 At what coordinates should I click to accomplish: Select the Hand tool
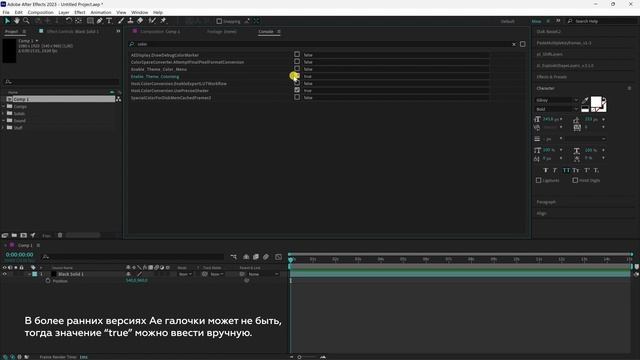(17, 21)
